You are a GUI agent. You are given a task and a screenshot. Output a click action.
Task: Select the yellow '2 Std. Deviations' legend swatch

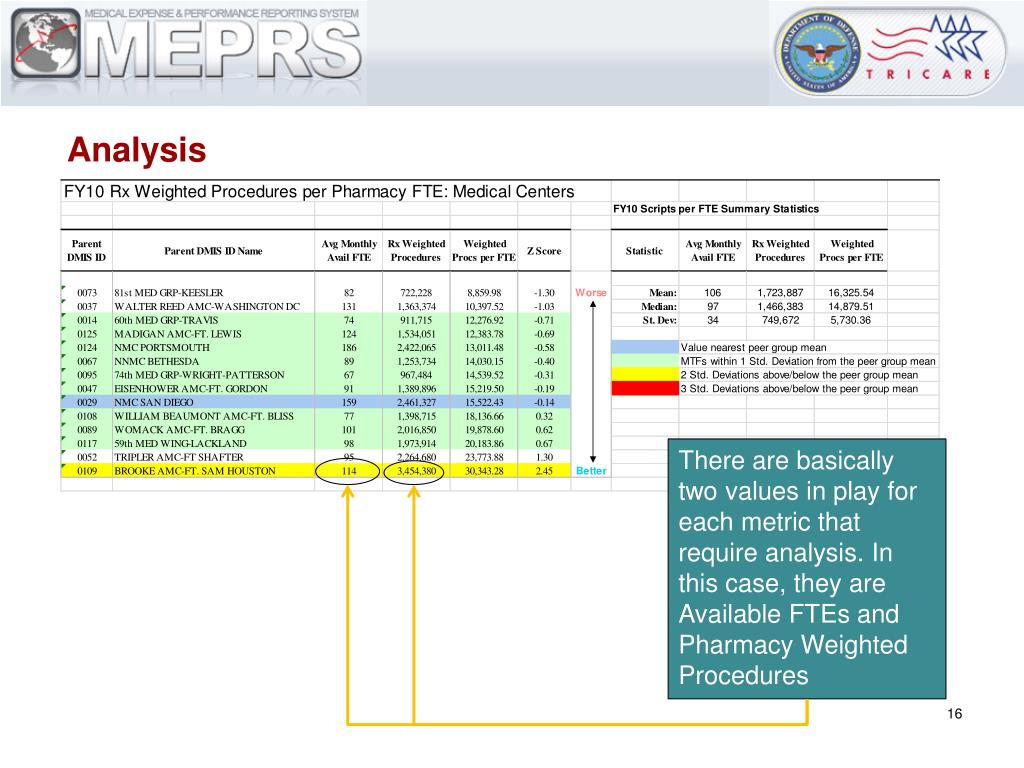pos(645,375)
